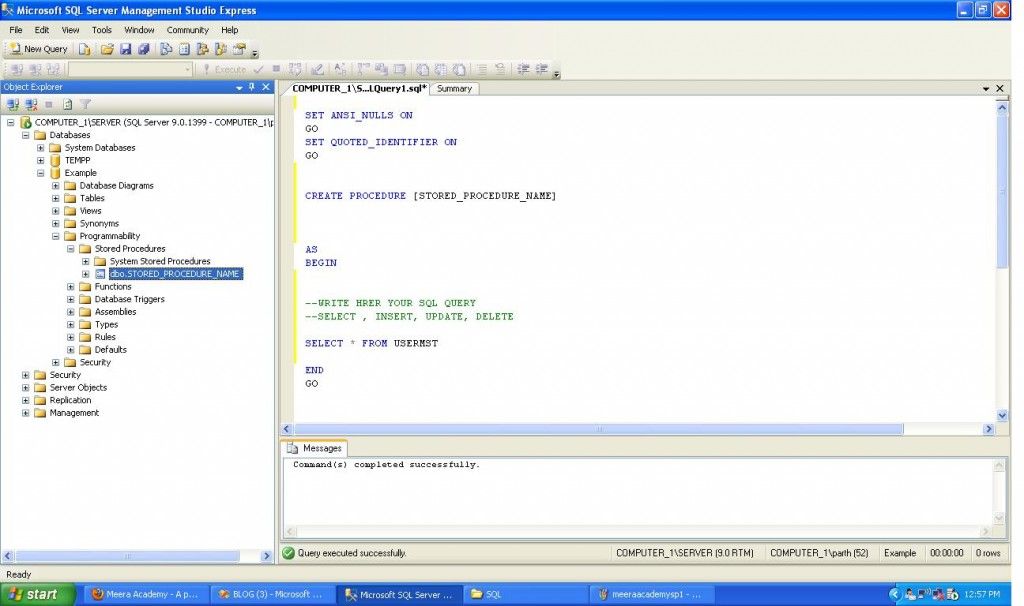The height and width of the screenshot is (606, 1024).
Task: Expand the TEMPP database node
Action: click(x=40, y=160)
